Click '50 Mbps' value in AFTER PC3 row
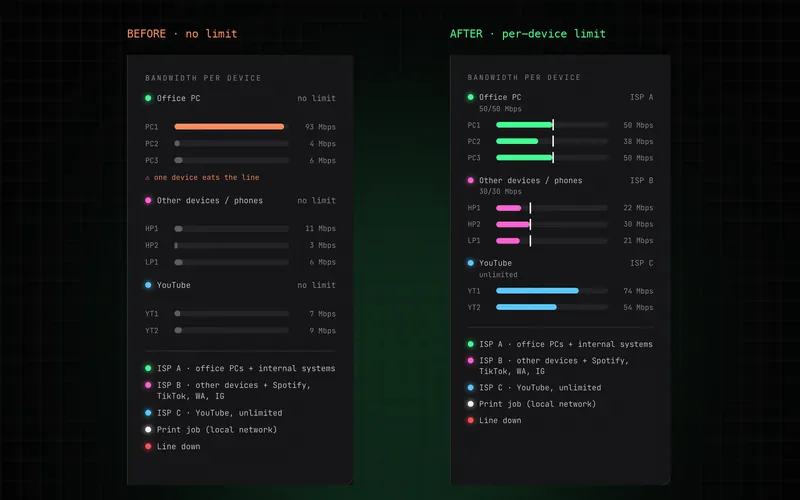The image size is (800, 500). click(x=638, y=158)
